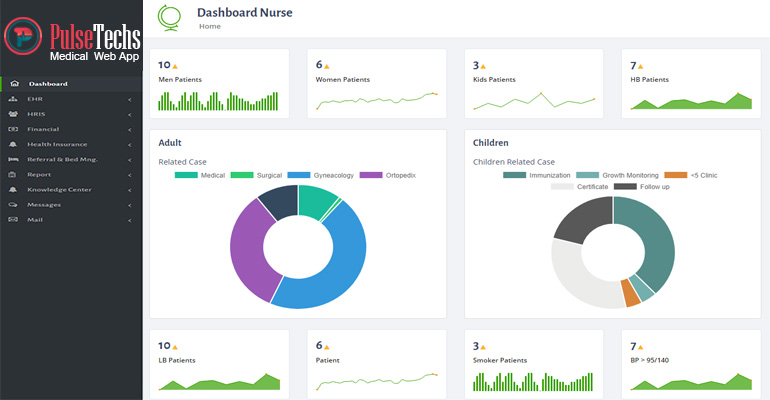The height and width of the screenshot is (400, 770).
Task: Click the Financial money icon
Action: tap(13, 129)
